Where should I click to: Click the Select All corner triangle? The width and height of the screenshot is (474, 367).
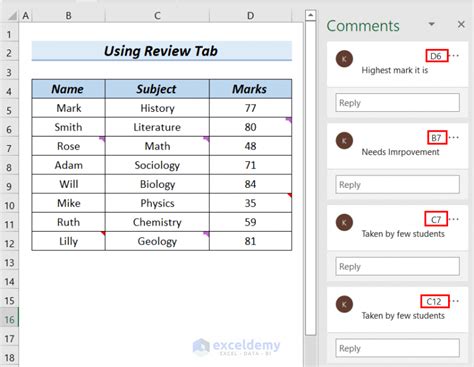tap(12, 16)
